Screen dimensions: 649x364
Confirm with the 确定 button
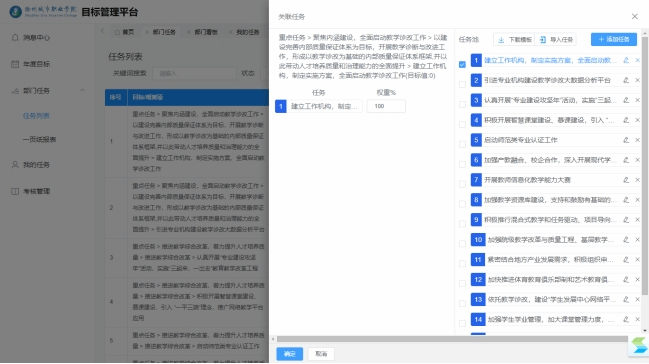290,354
